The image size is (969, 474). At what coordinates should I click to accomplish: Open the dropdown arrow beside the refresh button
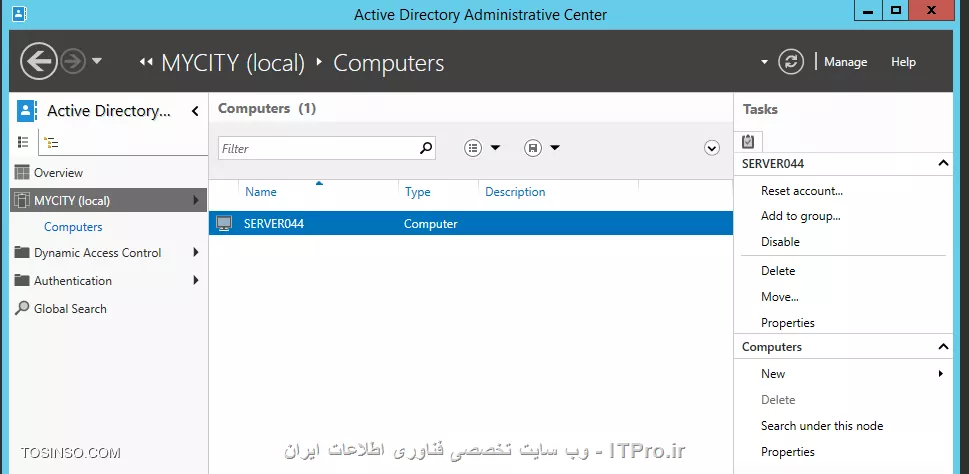click(x=764, y=62)
